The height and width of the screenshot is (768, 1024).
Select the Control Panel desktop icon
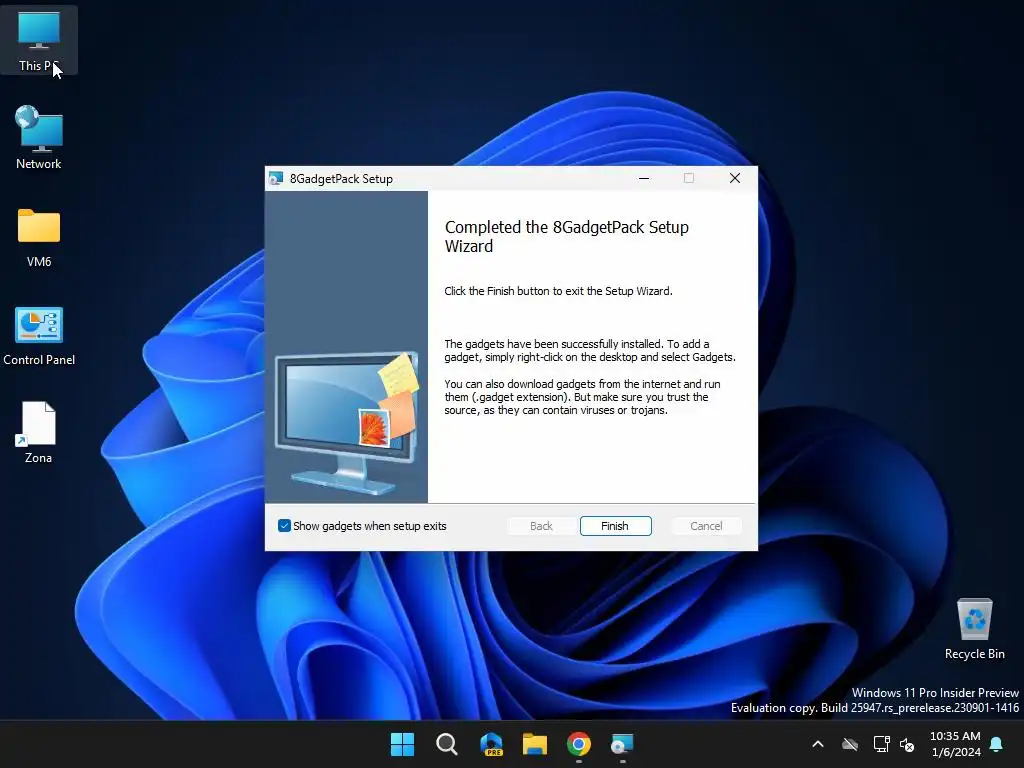point(39,336)
